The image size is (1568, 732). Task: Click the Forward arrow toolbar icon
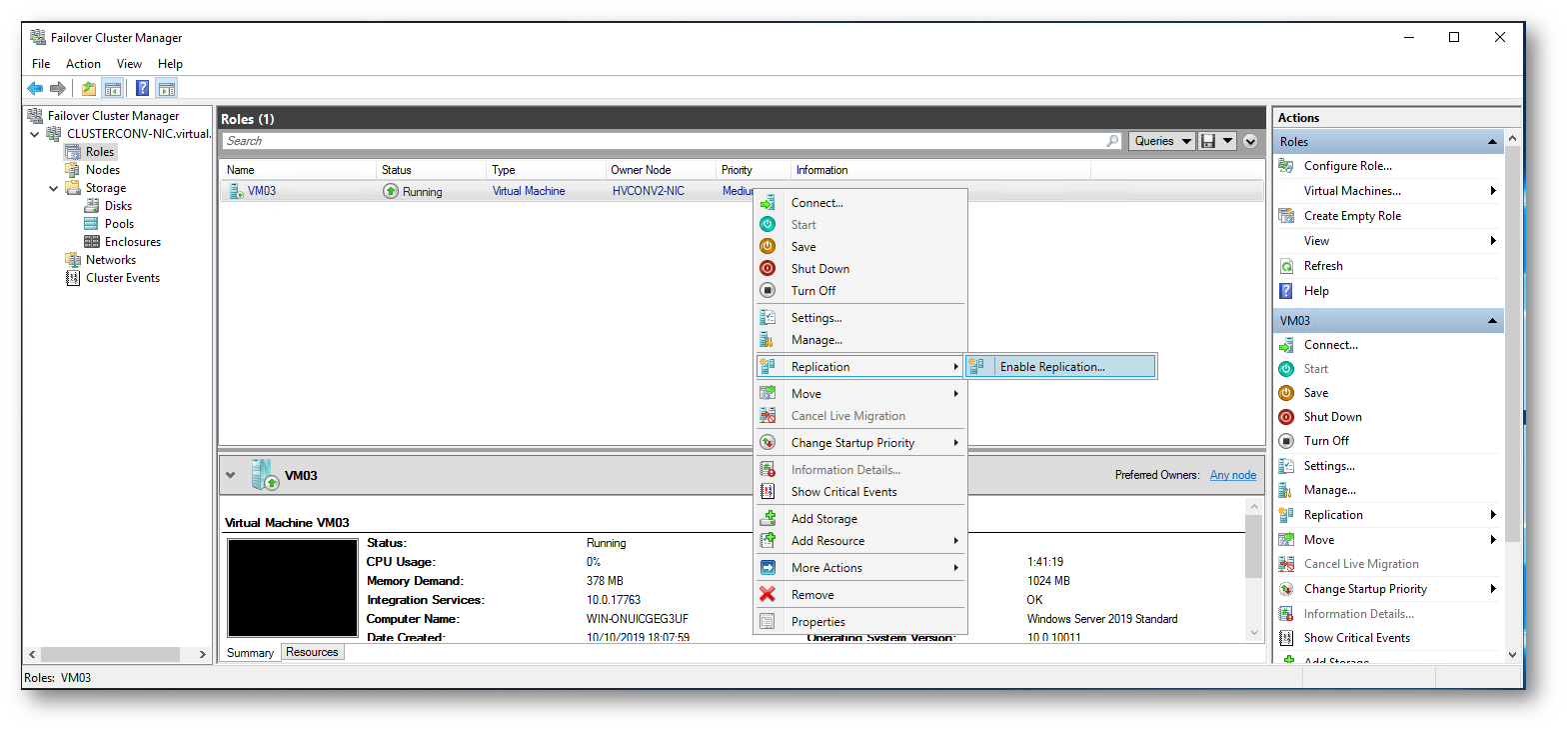pyautogui.click(x=58, y=88)
